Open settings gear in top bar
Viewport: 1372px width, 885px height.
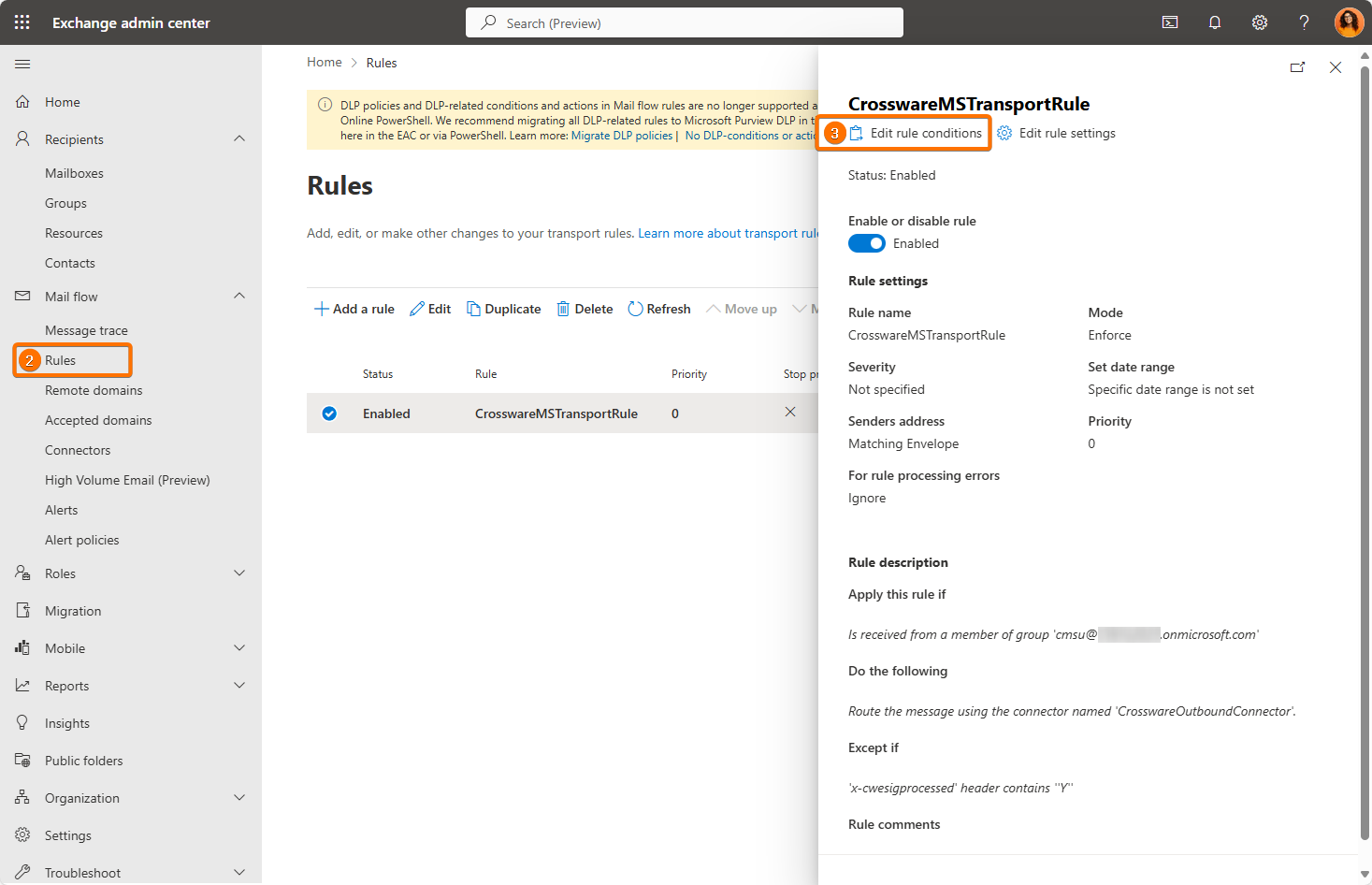coord(1260,22)
